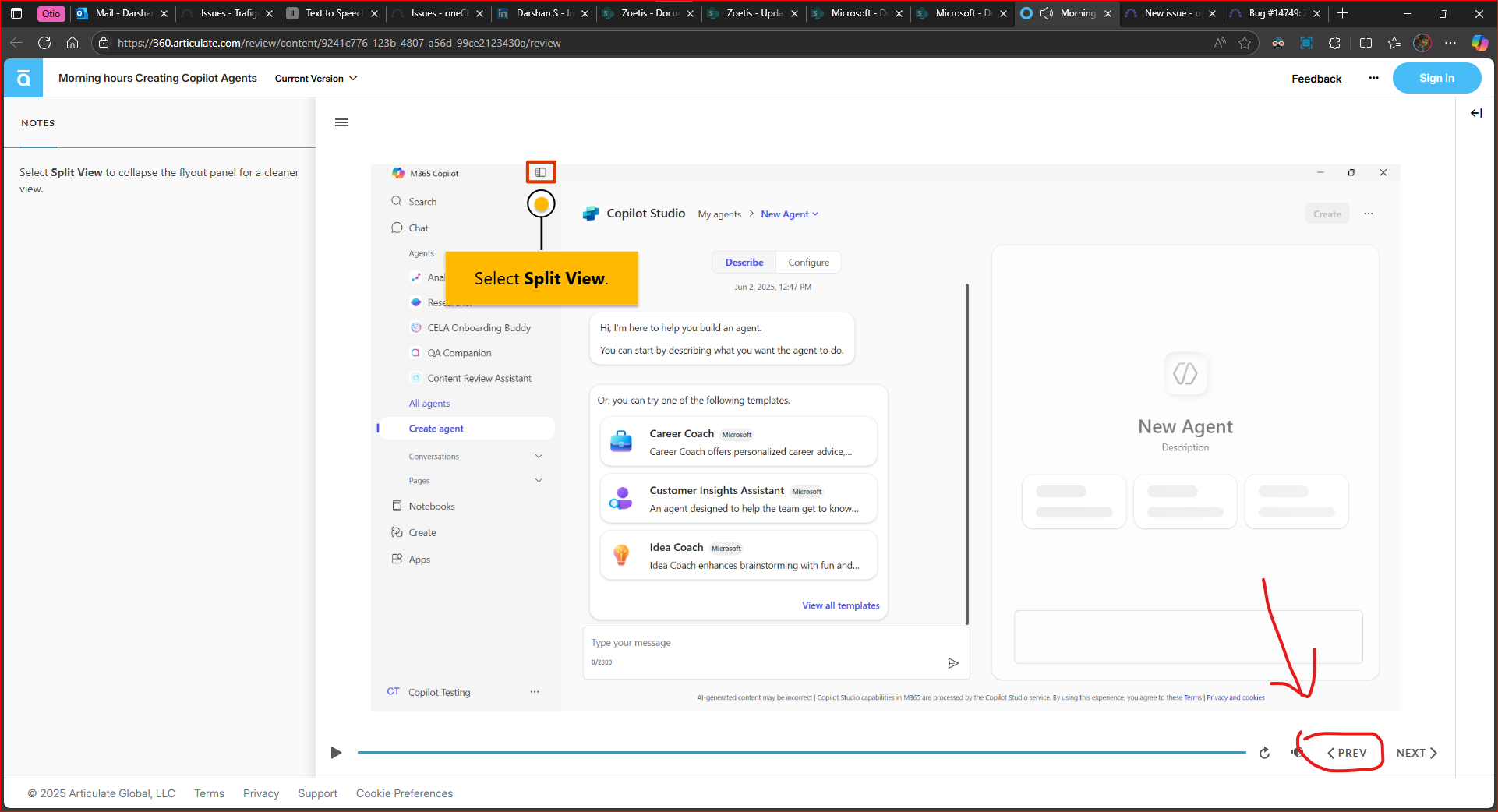Screen dimensions: 1498x812
Task: Click the Copilot Studio logo icon
Action: (x=591, y=214)
